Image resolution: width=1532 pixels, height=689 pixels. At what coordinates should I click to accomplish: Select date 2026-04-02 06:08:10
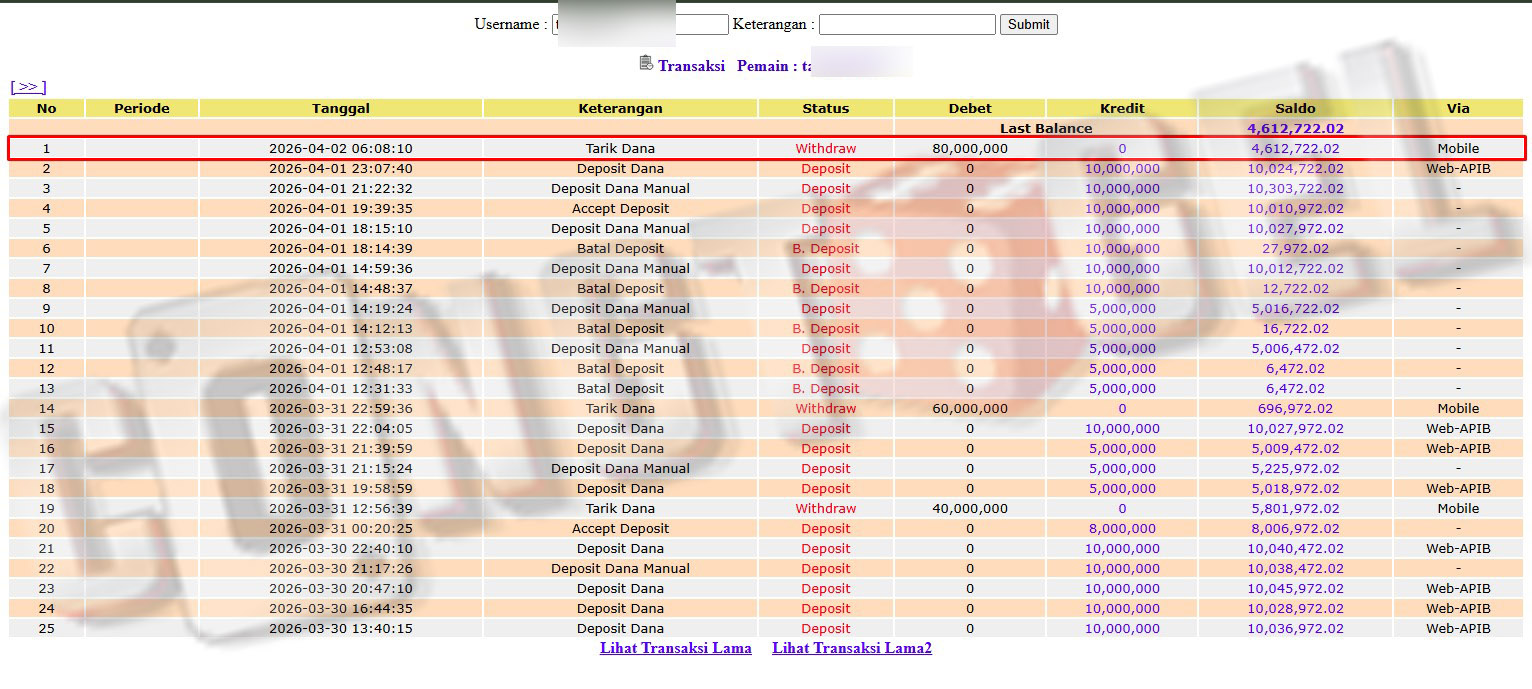point(341,148)
